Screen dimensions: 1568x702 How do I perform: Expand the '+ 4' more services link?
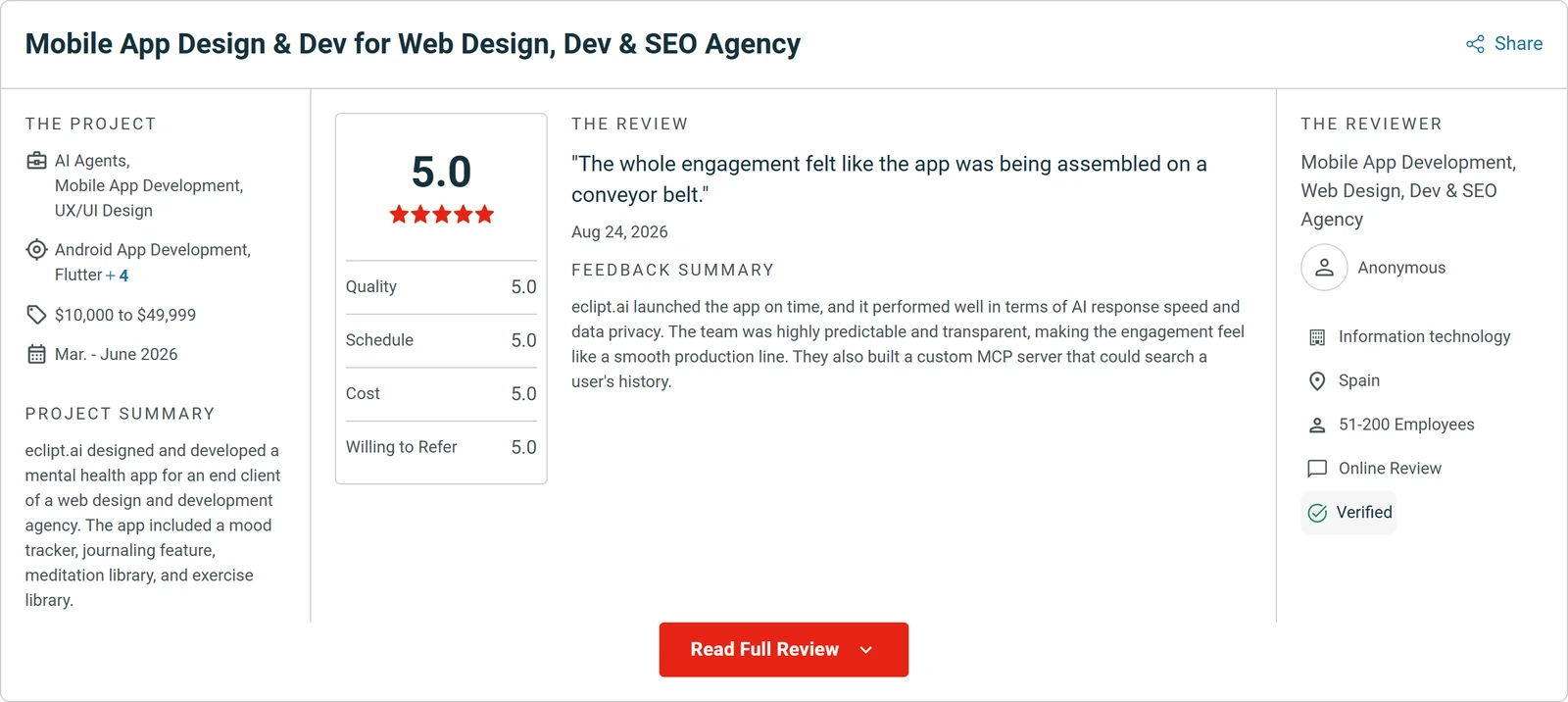[118, 276]
